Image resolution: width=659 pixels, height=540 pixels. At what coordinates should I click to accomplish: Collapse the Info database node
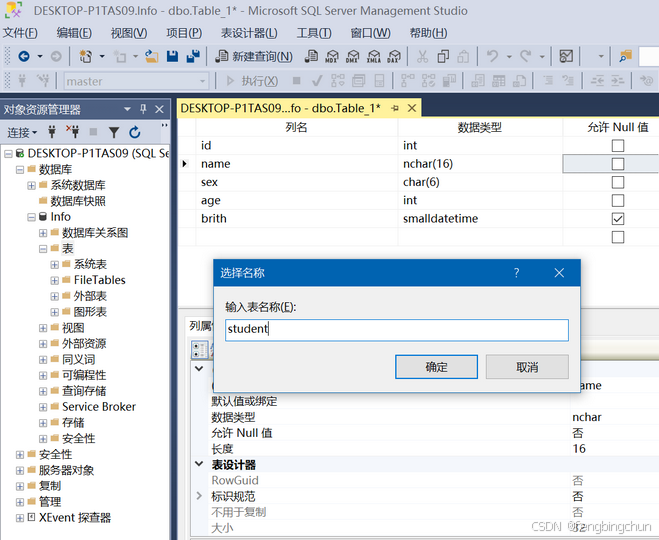click(x=31, y=217)
